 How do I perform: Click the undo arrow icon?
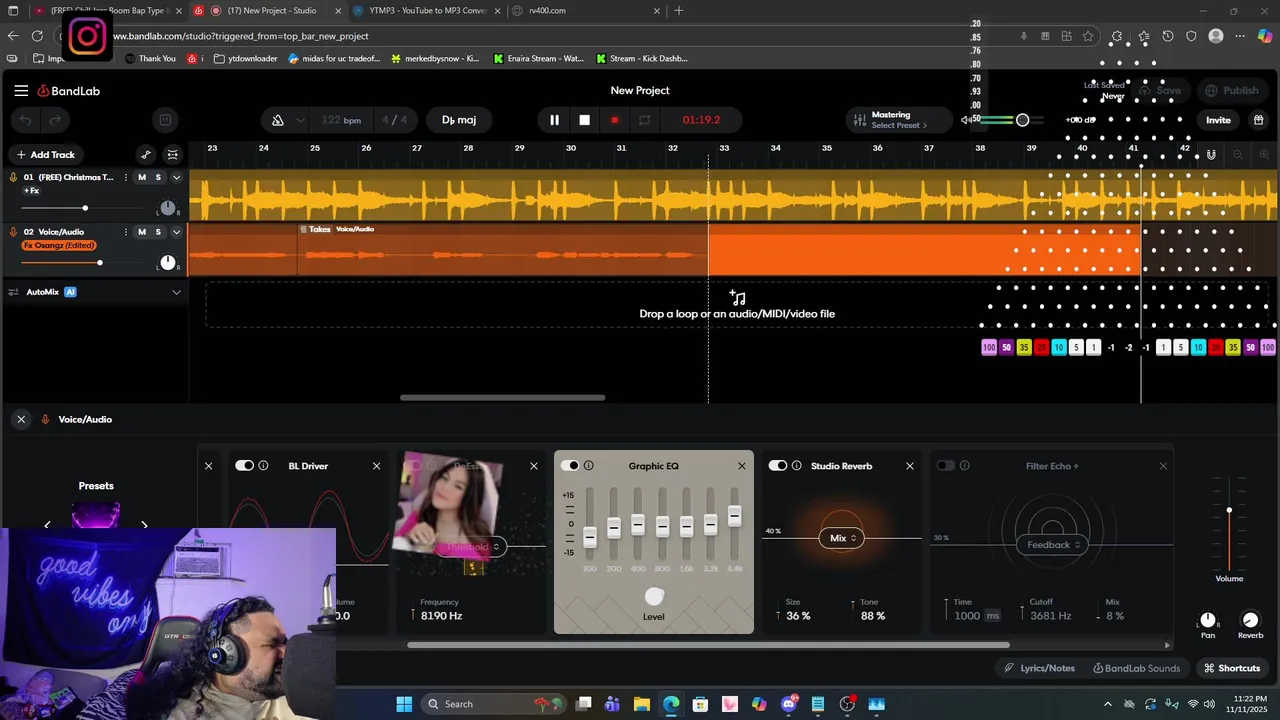[x=27, y=120]
